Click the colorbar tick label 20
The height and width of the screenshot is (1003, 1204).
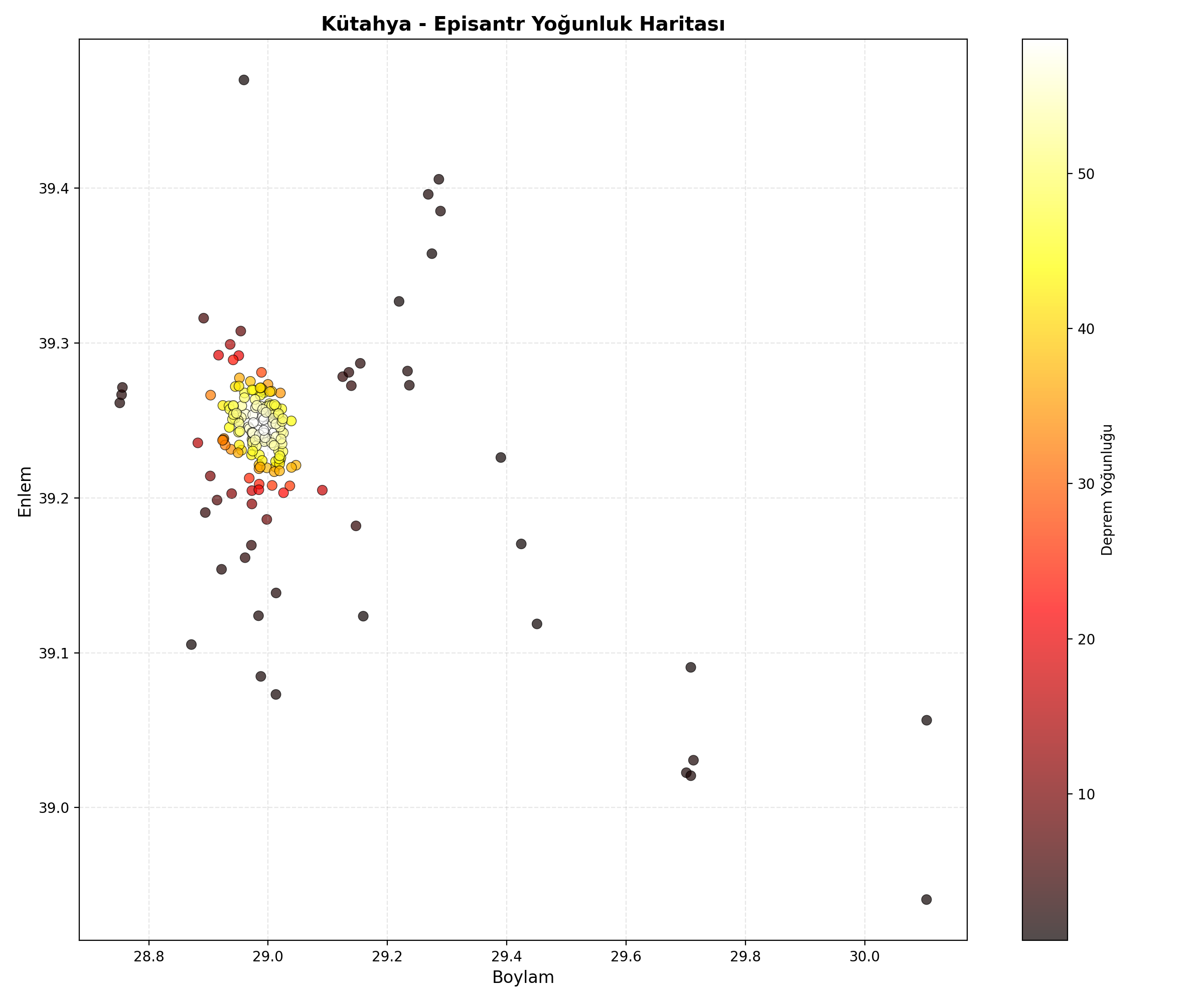point(1086,639)
